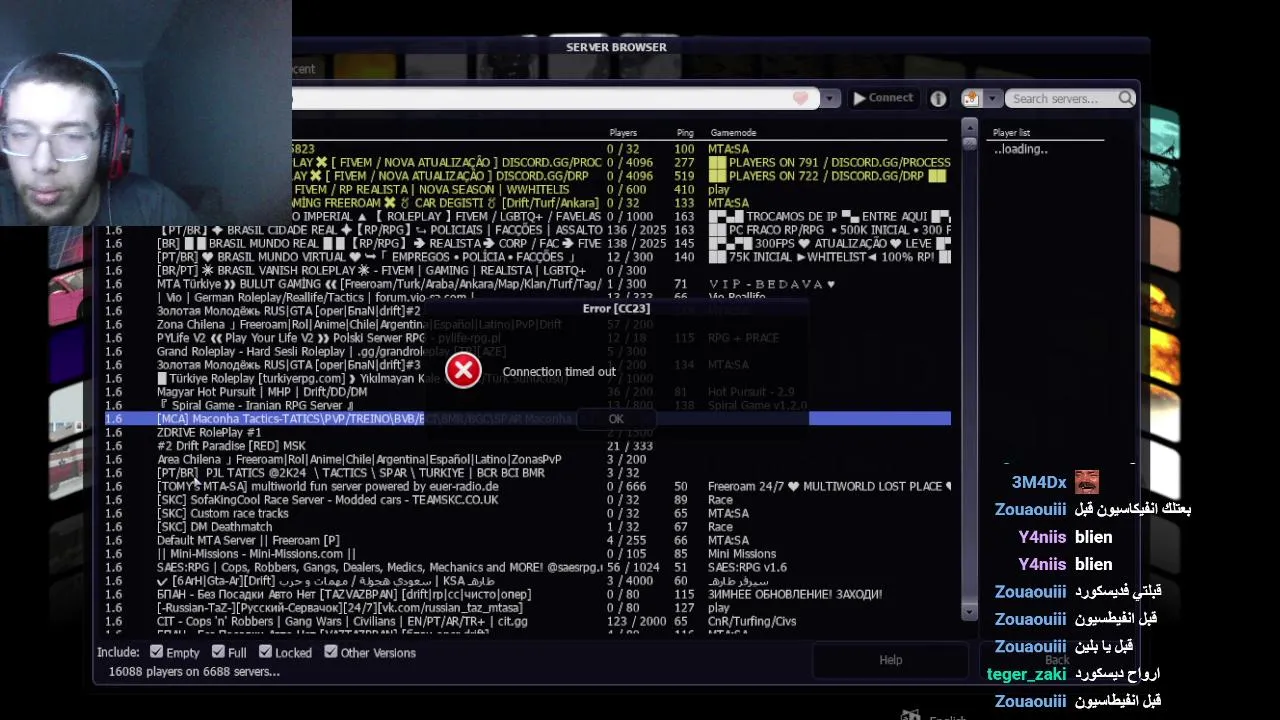This screenshot has height=720, width=1280.
Task: Select the Magyar Hot Pursuit MHP row
Action: (528, 391)
